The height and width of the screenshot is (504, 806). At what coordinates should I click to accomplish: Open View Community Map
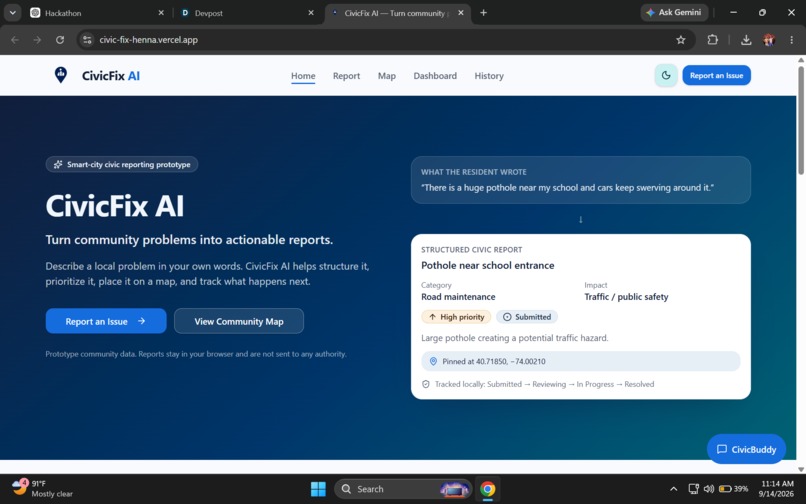click(239, 321)
